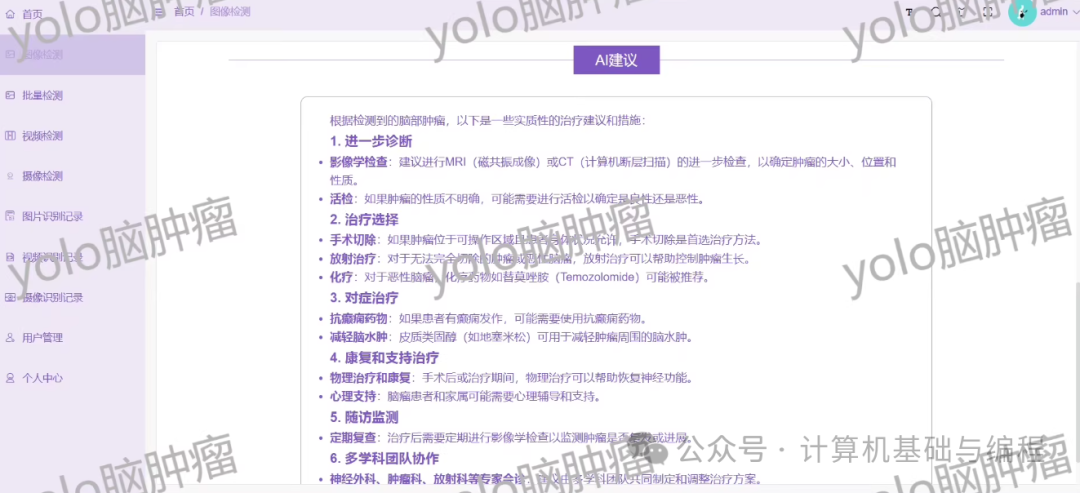The width and height of the screenshot is (1080, 493).
Task: Click the AI建议 purple button
Action: pyautogui.click(x=616, y=60)
